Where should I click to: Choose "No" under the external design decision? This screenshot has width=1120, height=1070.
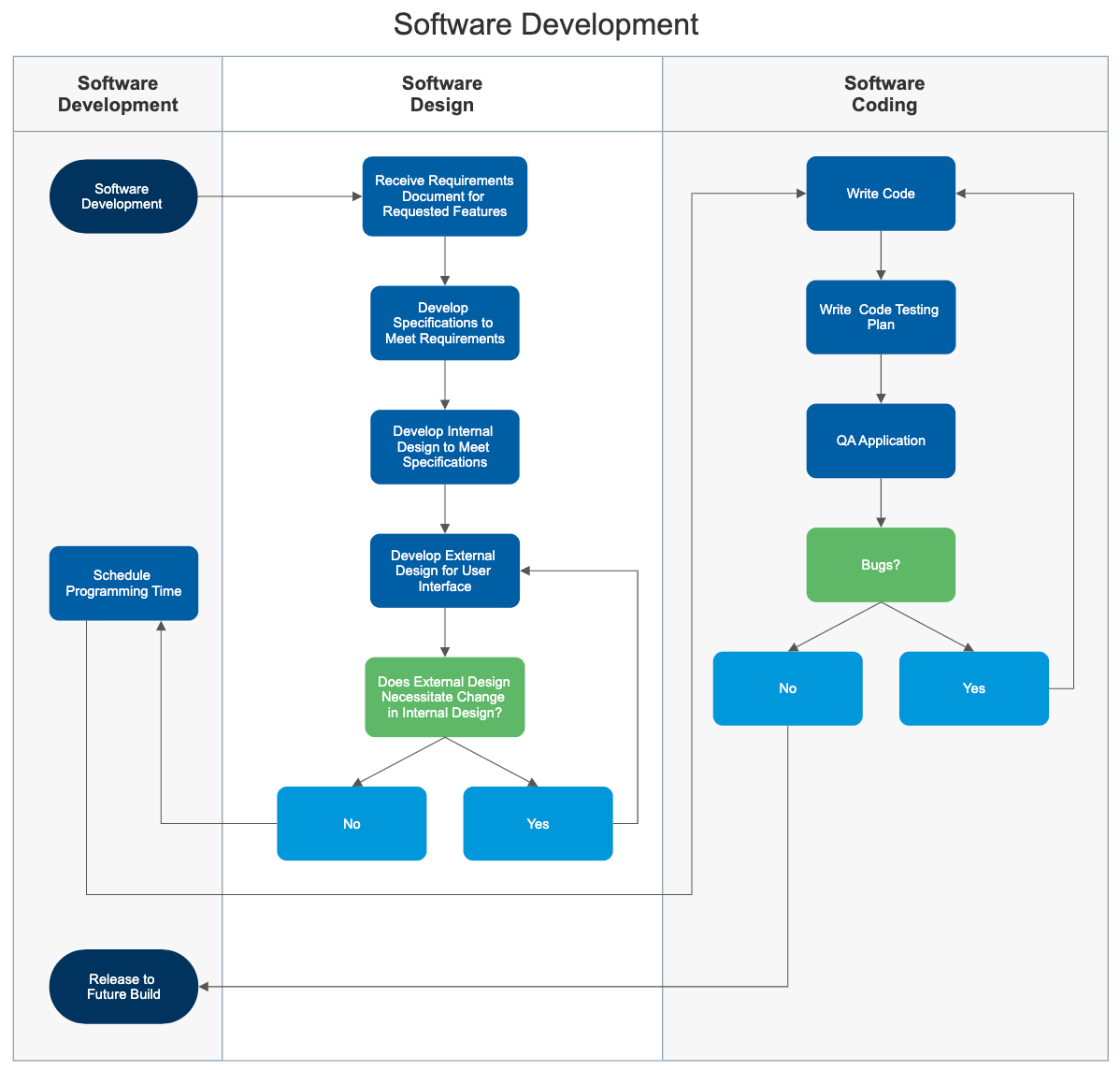point(352,823)
